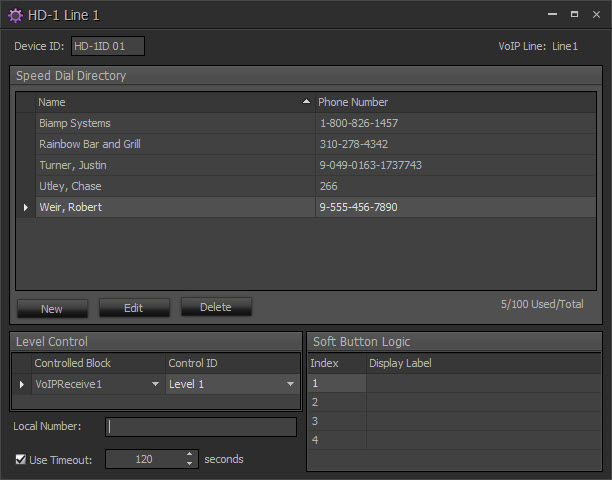Click the gear icon in title bar
This screenshot has width=612, height=480.
(15, 15)
